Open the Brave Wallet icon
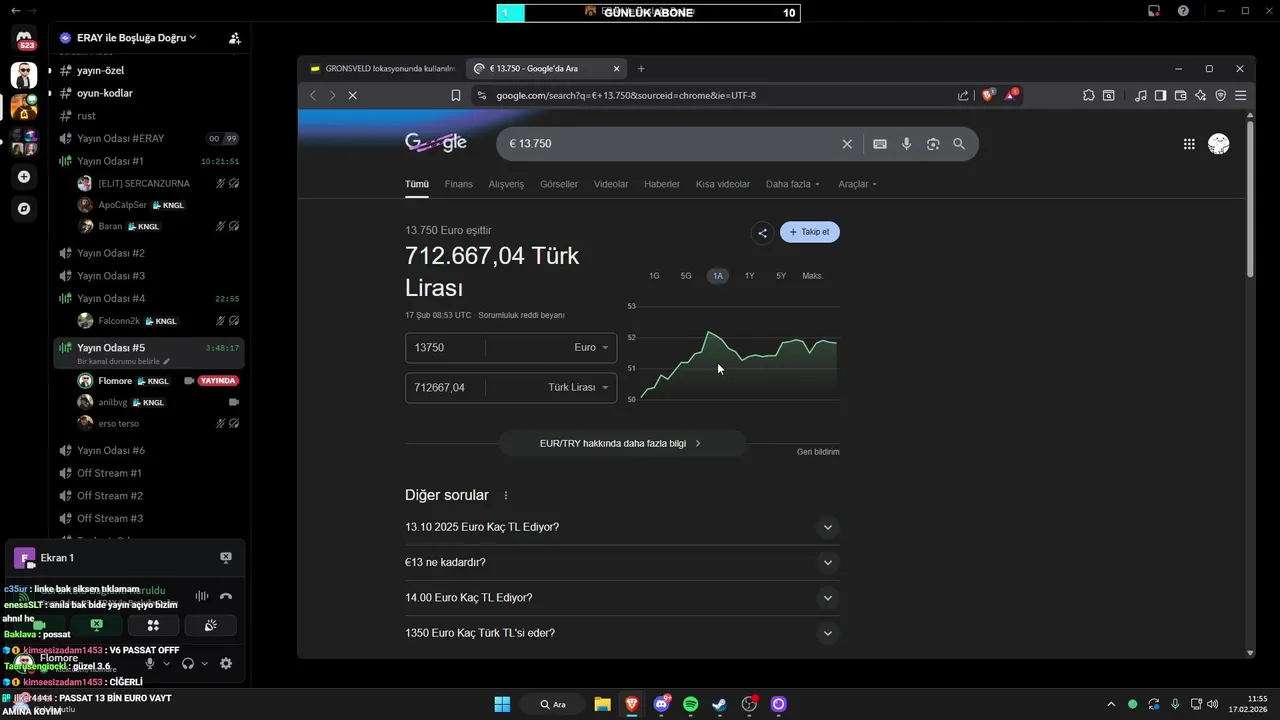The image size is (1280, 720). point(1181,96)
